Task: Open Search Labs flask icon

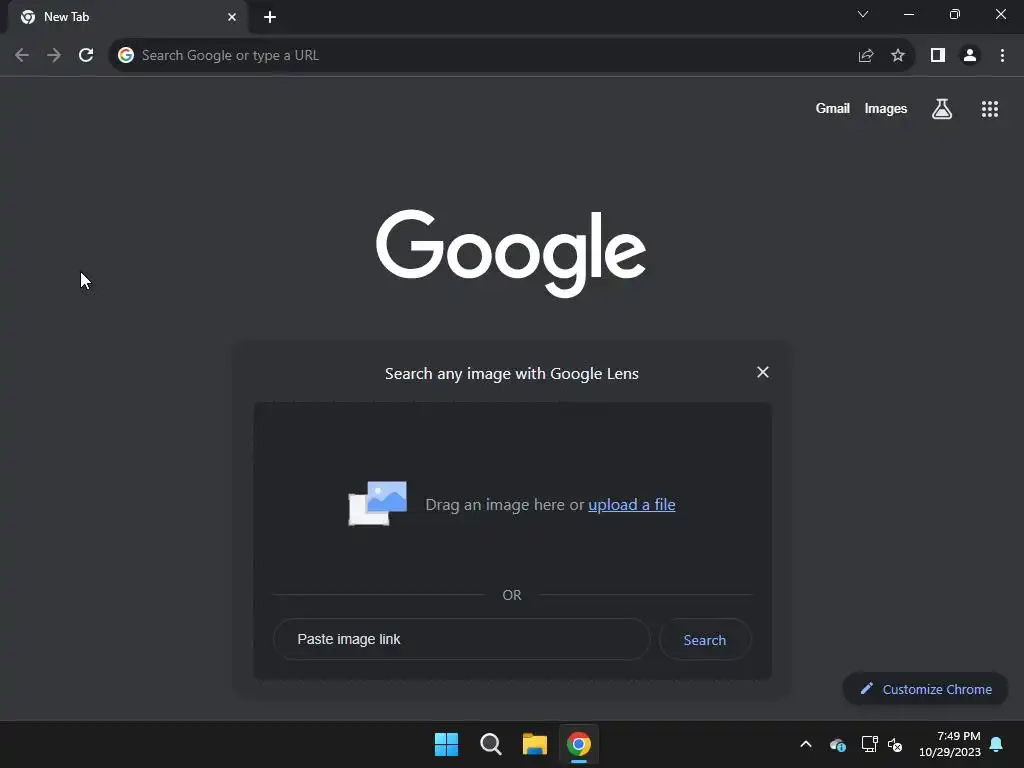Action: (942, 109)
